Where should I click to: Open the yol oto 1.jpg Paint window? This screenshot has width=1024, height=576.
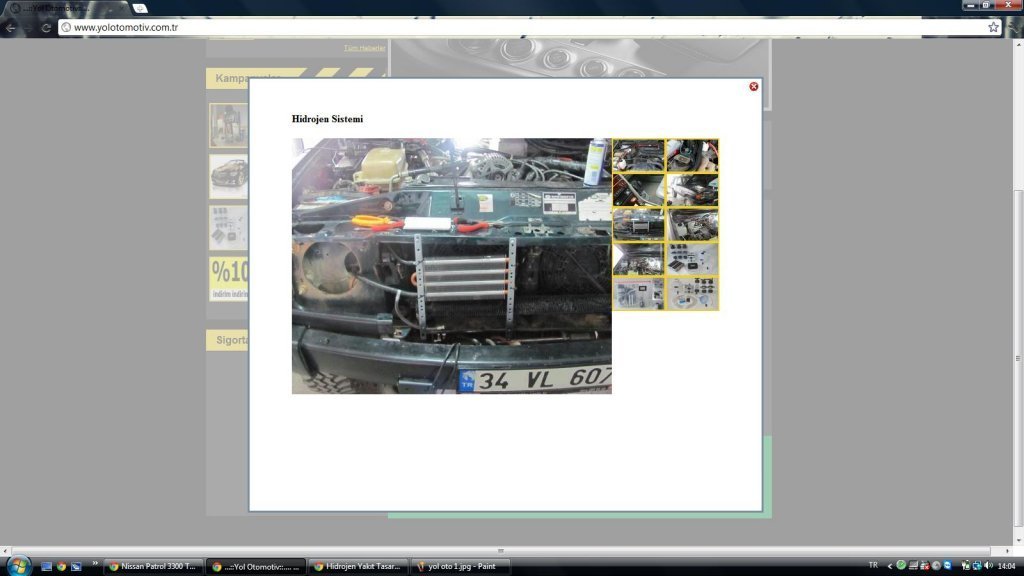coord(461,566)
